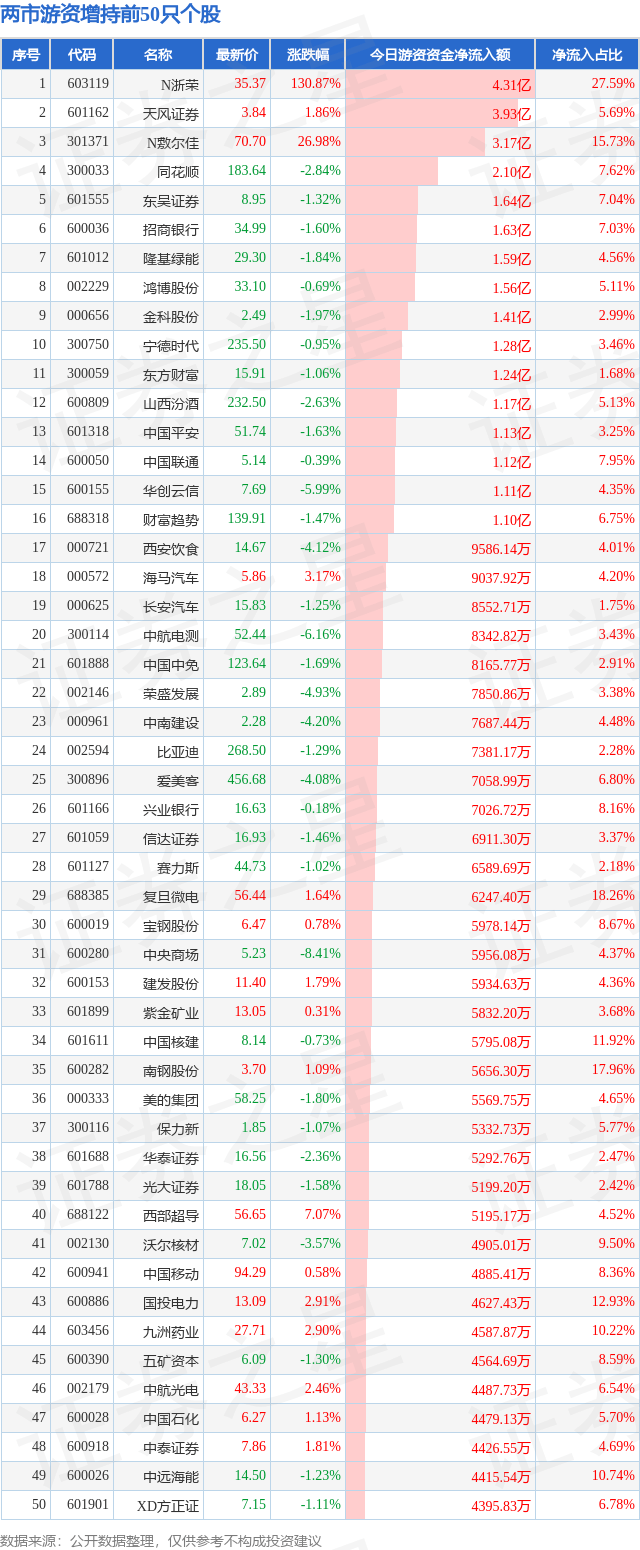Select the title 两市游资增持前50只个股
Screen dimensions: 640x1550
111,15
